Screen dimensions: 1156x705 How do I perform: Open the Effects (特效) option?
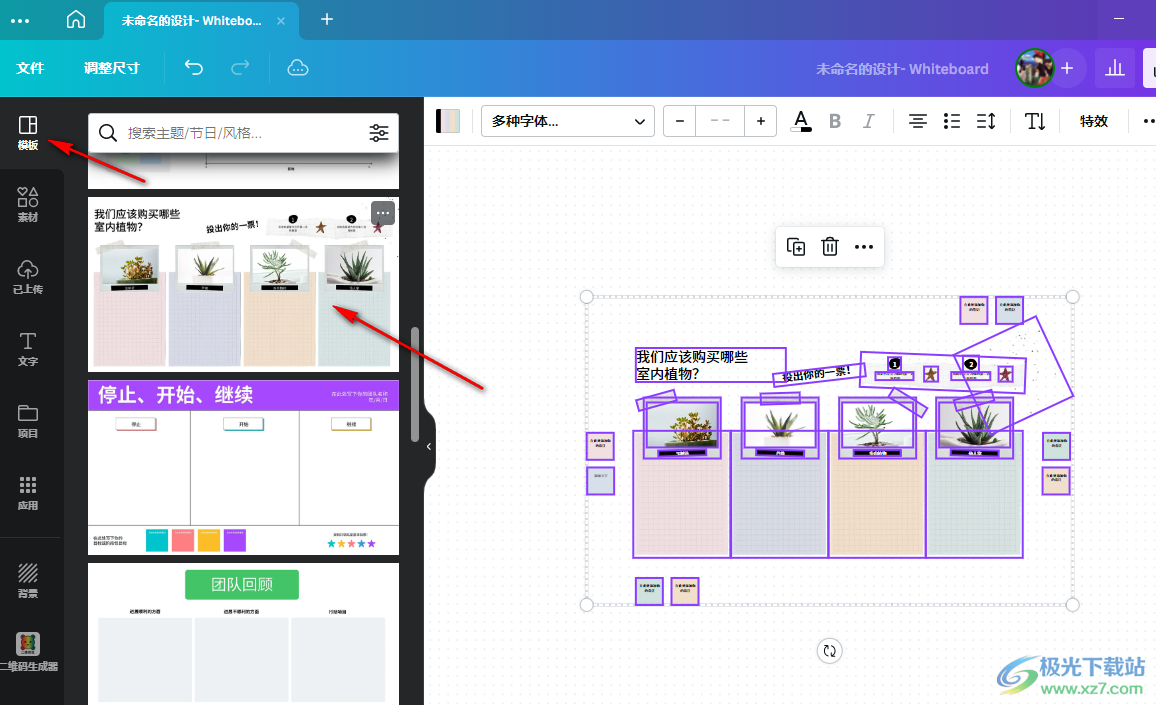click(1093, 121)
